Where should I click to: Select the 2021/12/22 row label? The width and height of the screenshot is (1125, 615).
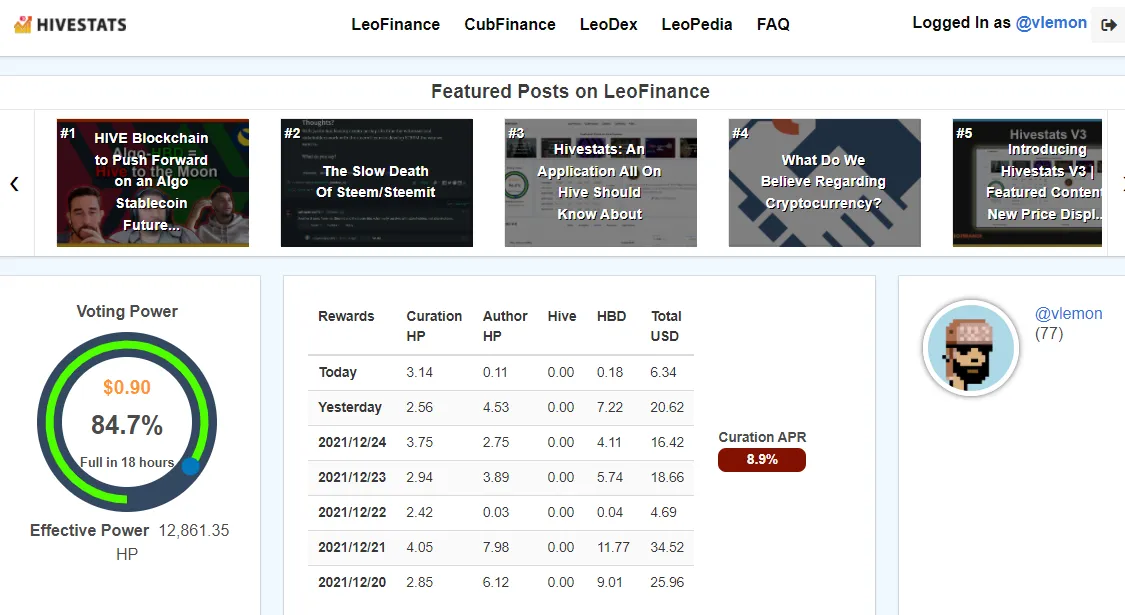coord(352,512)
